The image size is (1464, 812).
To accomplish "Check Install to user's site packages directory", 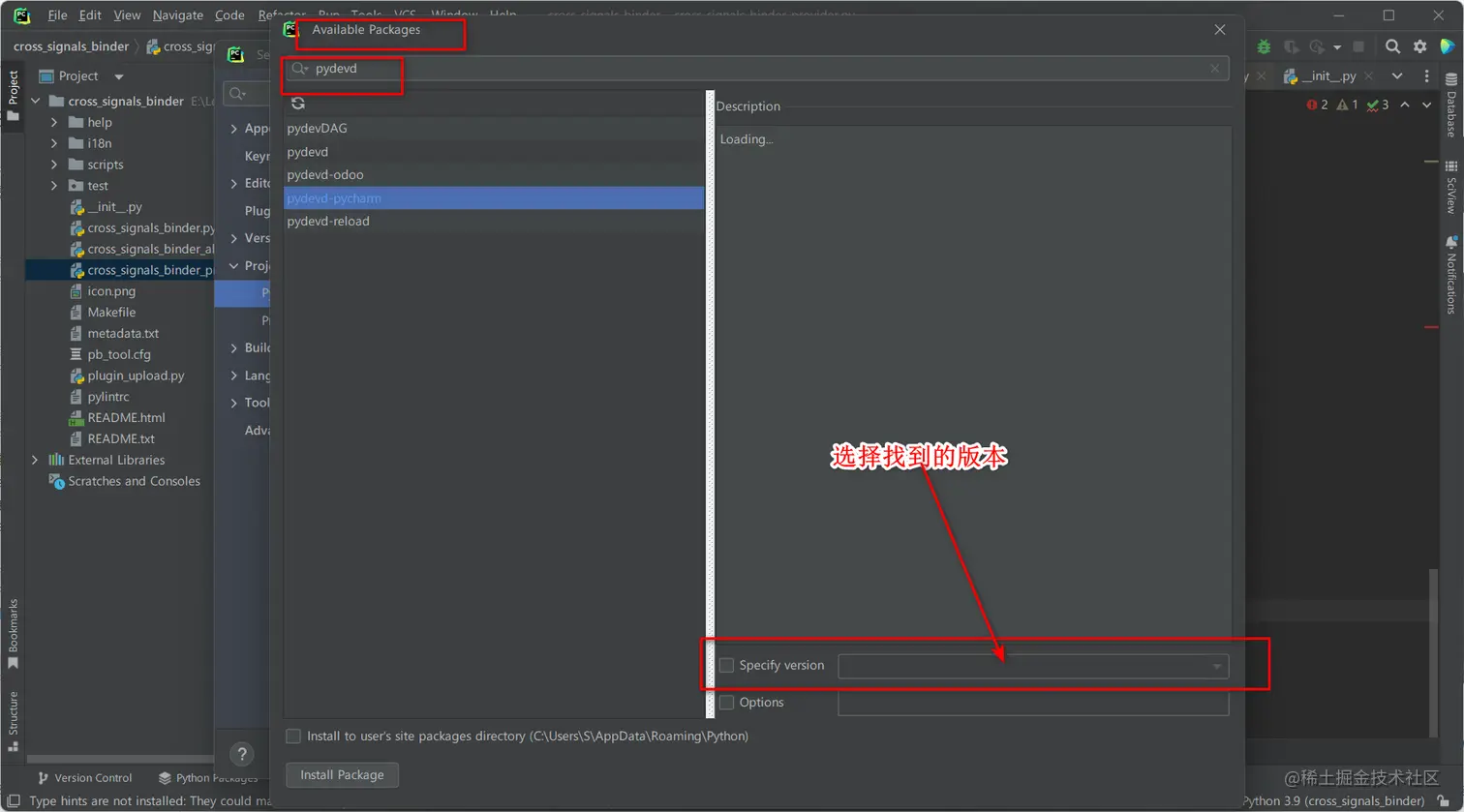I will click(x=293, y=737).
